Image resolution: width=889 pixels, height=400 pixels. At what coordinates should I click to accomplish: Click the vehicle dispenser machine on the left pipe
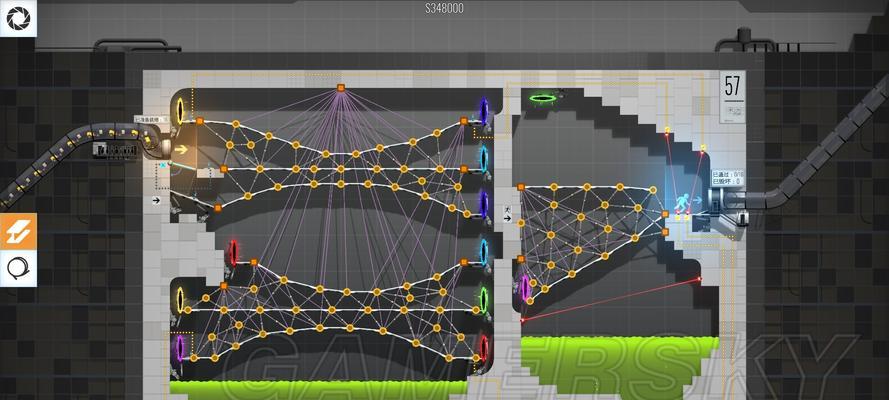click(x=115, y=151)
